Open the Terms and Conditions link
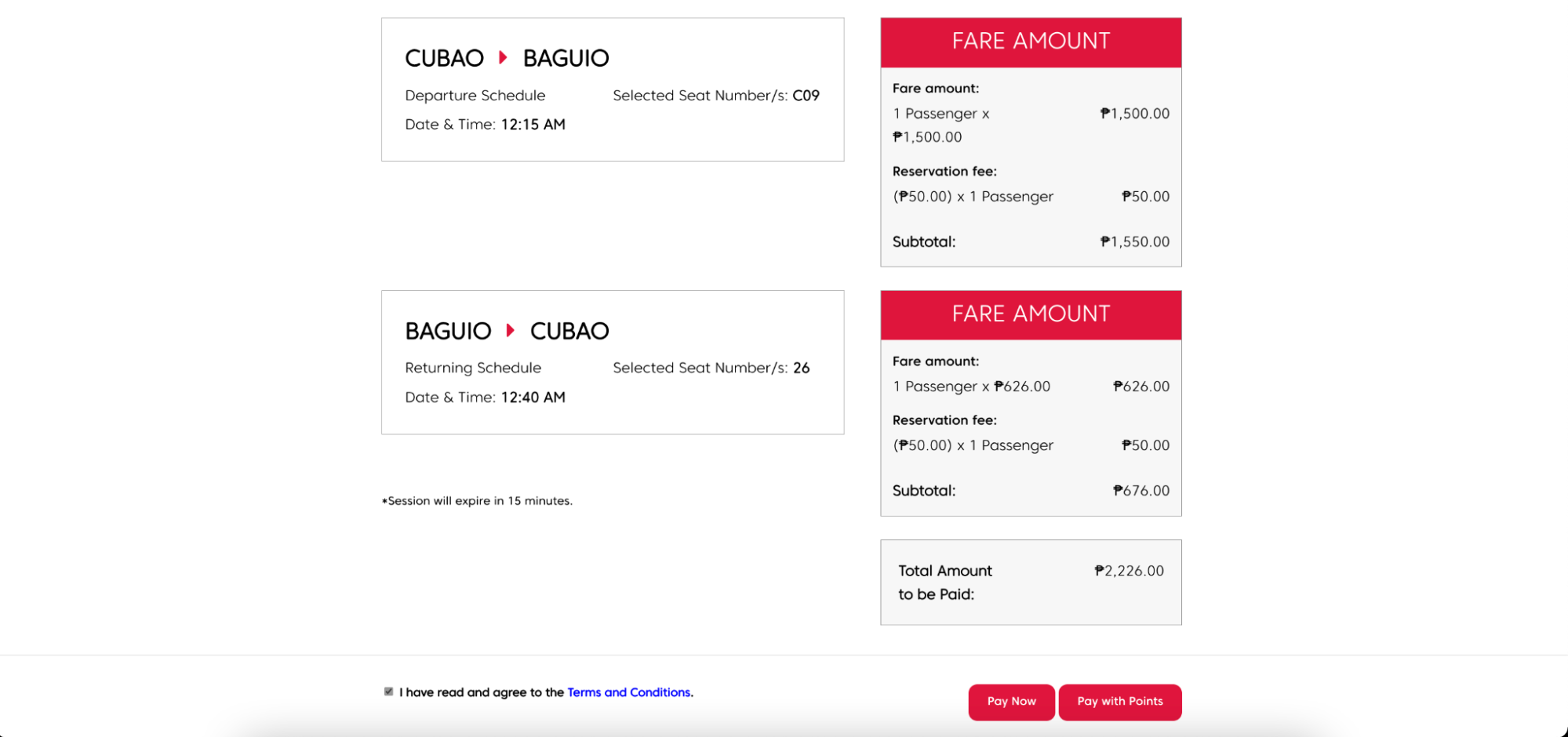This screenshot has width=1568, height=737. point(628,692)
